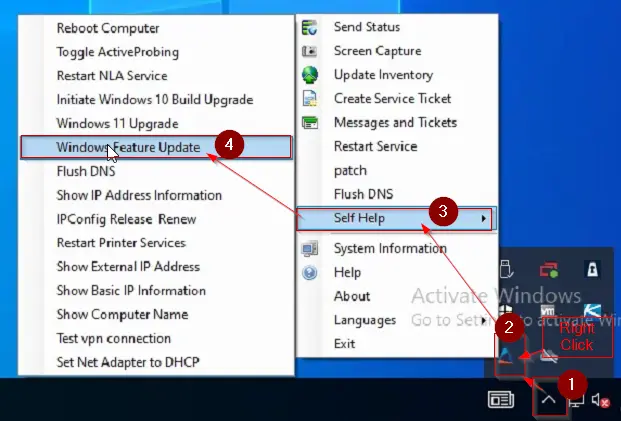Screen dimensions: 621x421
Task: Open the News and Interests taskbar icon
Action: pyautogui.click(x=501, y=400)
